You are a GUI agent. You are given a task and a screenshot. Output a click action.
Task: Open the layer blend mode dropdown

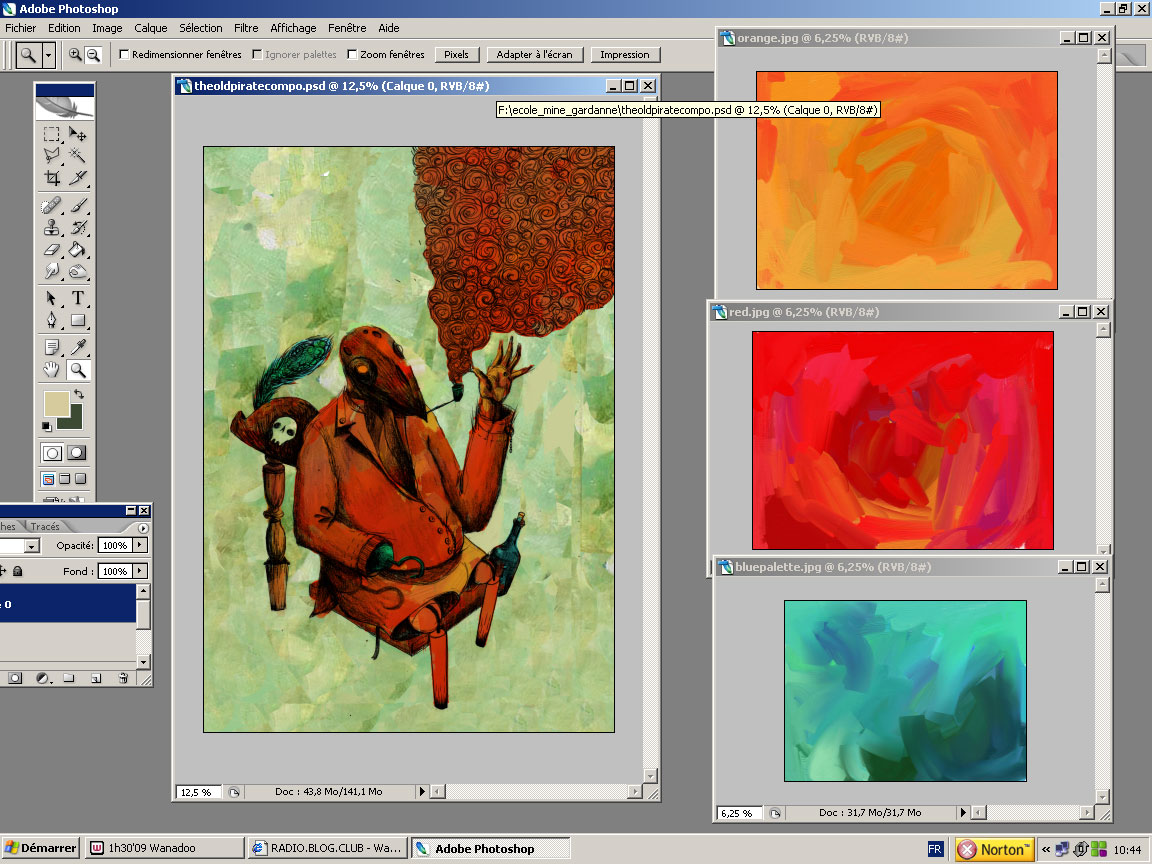(x=32, y=546)
